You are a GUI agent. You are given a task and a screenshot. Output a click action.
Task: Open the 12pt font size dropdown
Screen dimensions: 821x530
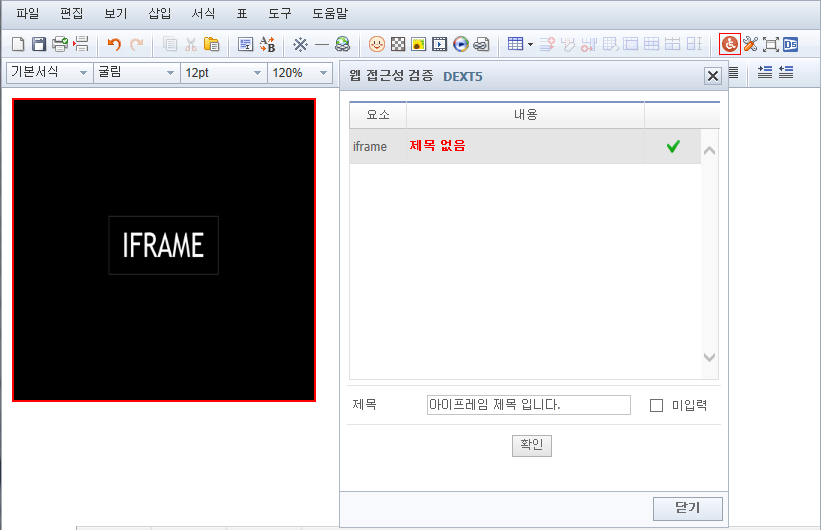click(224, 73)
